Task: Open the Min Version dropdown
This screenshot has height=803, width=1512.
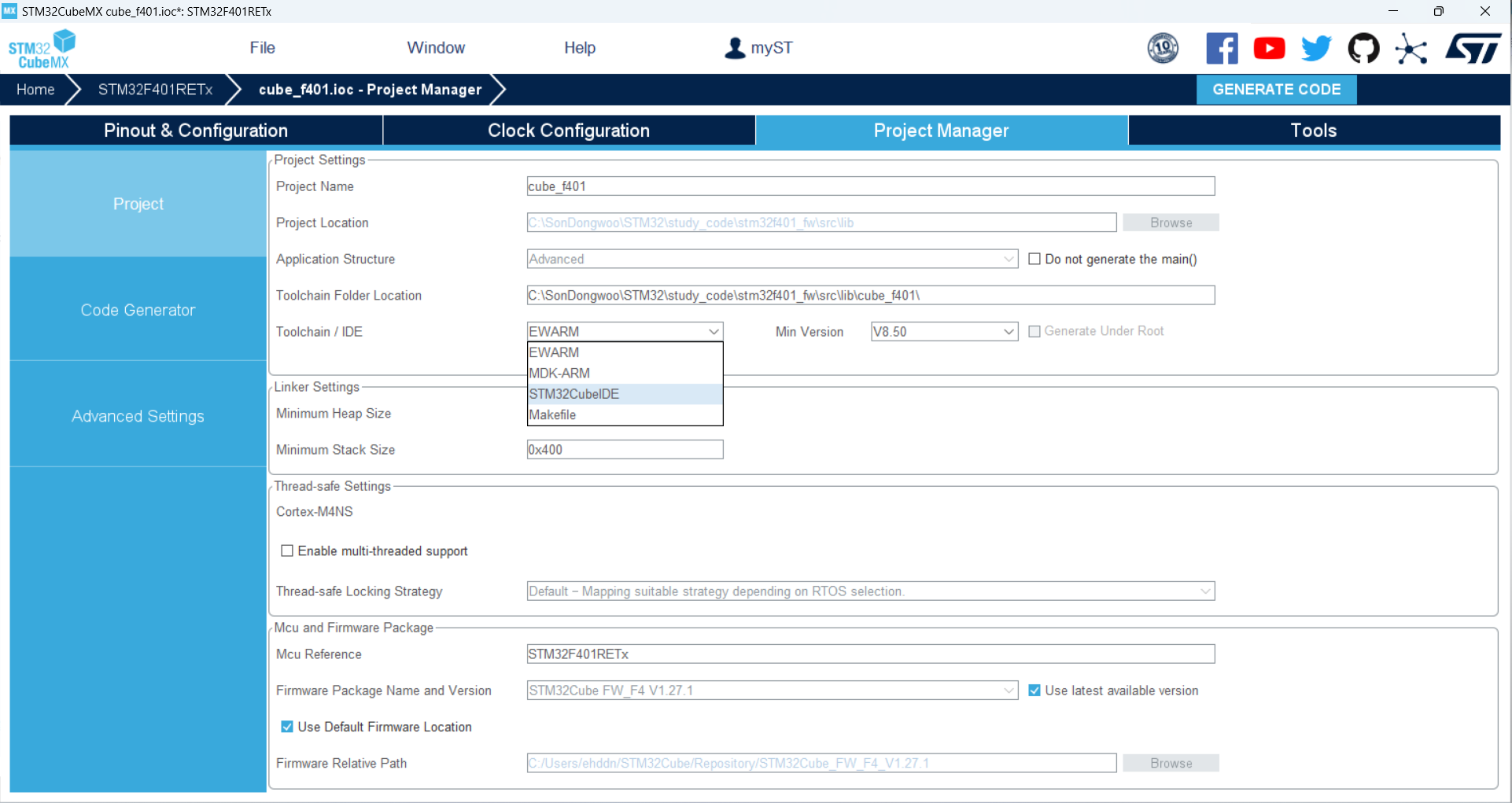Action: click(x=944, y=332)
